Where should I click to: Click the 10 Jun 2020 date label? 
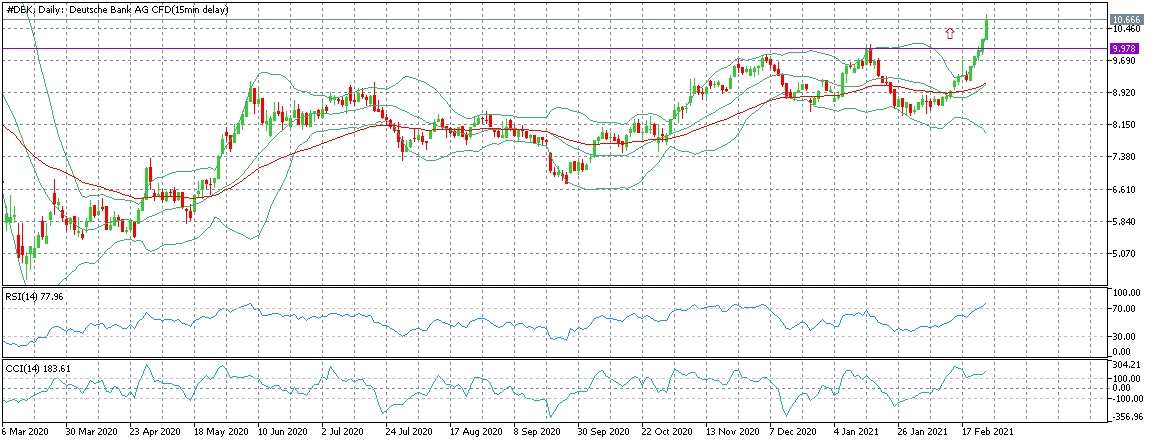tap(282, 433)
